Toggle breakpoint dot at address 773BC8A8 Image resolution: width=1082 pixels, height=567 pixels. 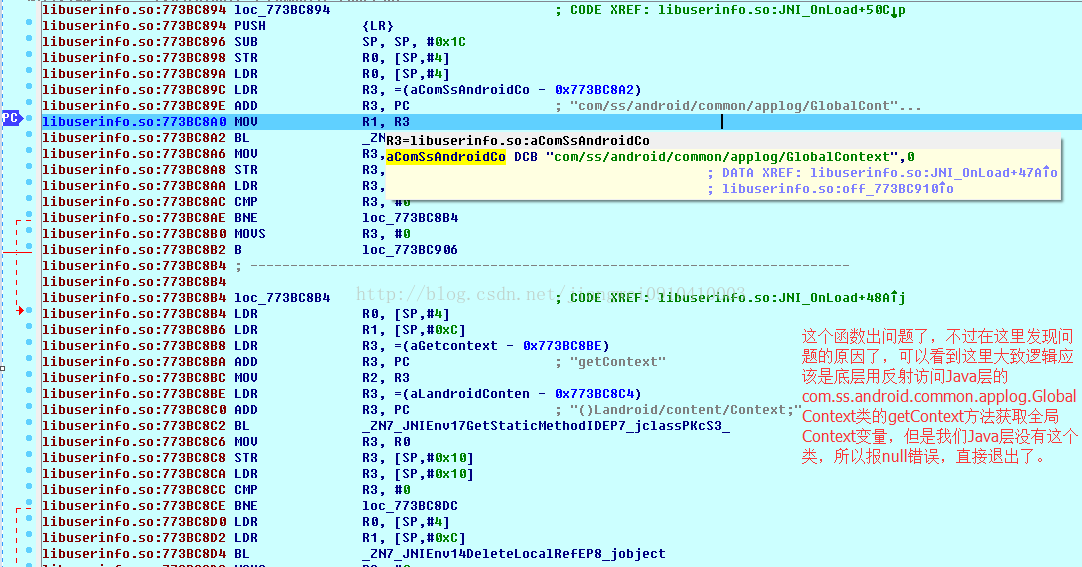[x=29, y=166]
